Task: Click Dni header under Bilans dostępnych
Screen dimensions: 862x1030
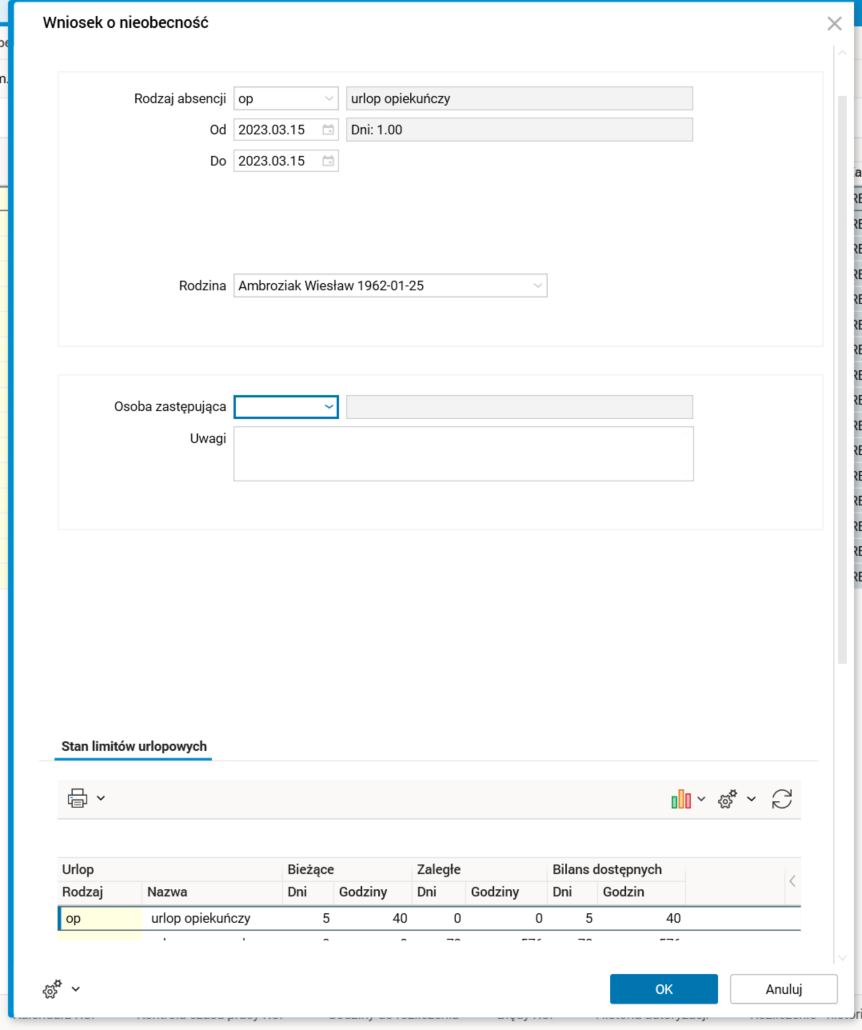Action: pyautogui.click(x=572, y=892)
